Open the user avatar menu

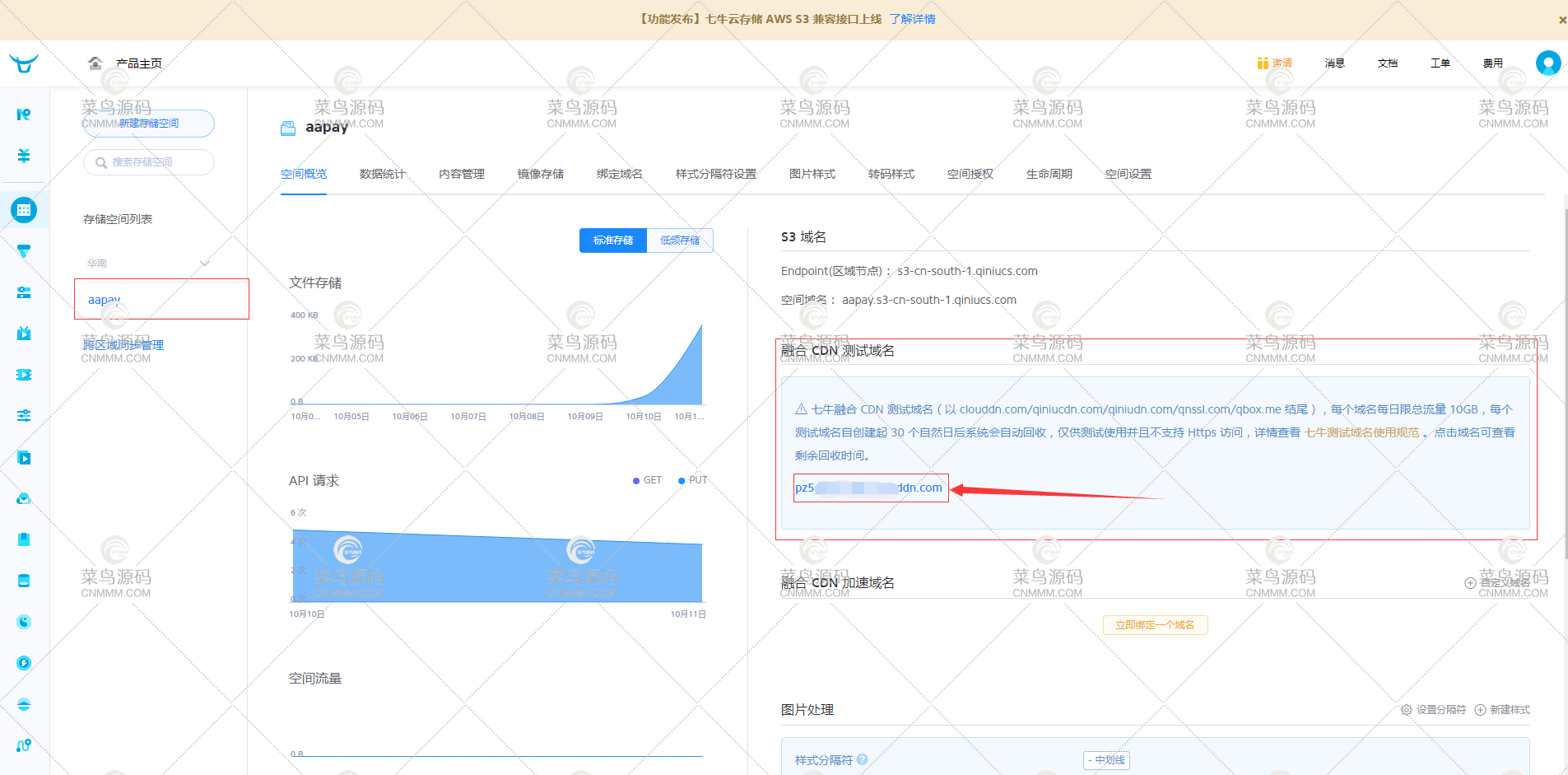tap(1548, 63)
